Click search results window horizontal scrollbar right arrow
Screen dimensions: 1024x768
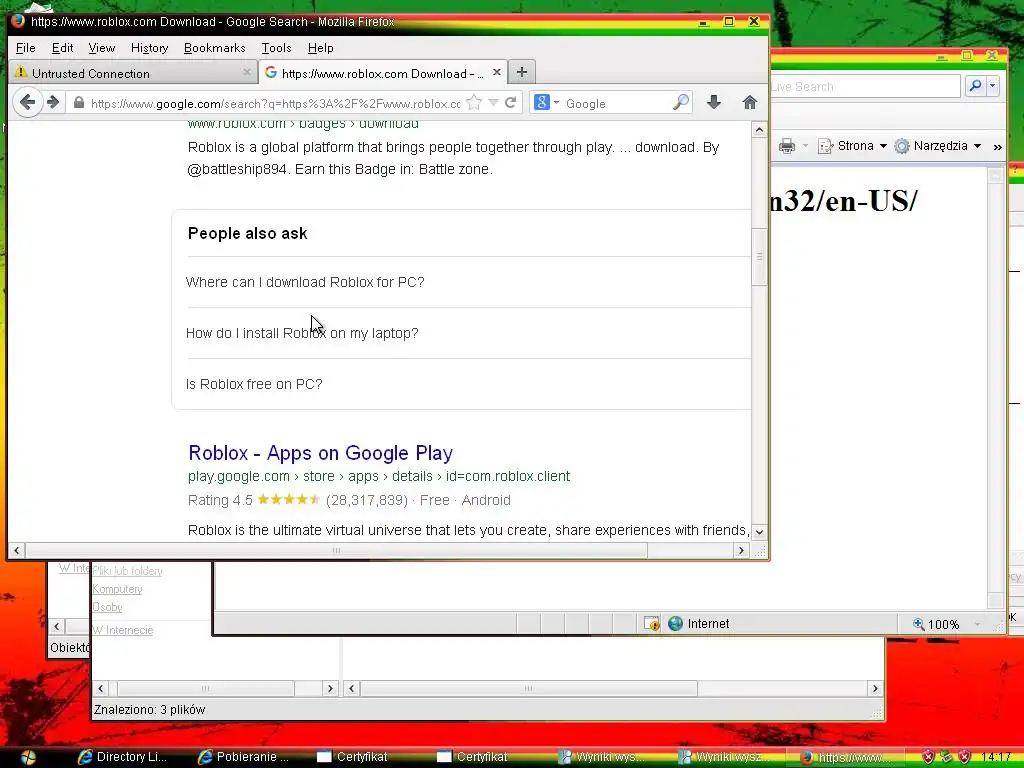(875, 688)
